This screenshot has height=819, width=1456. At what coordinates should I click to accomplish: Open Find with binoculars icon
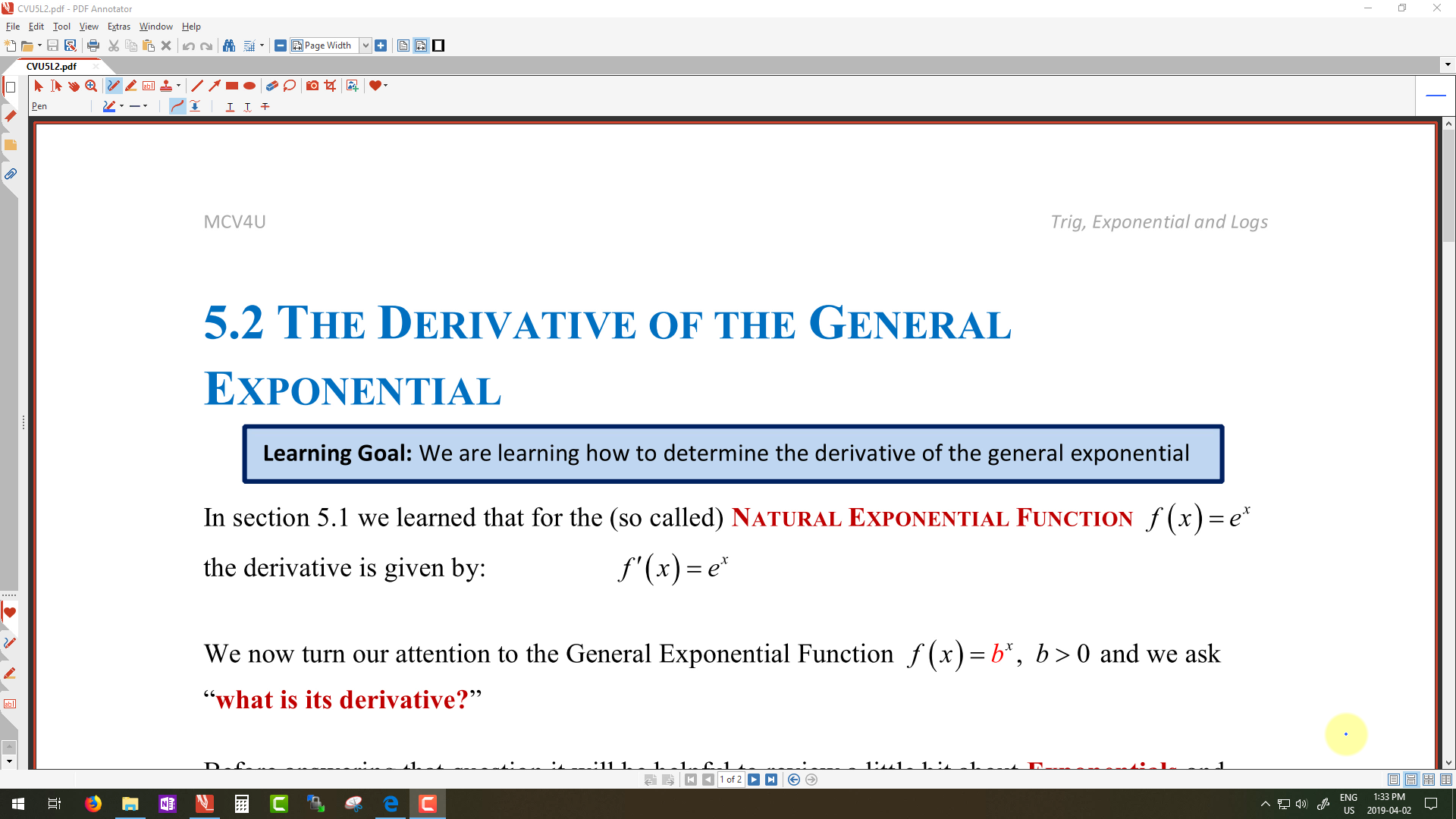[229, 45]
